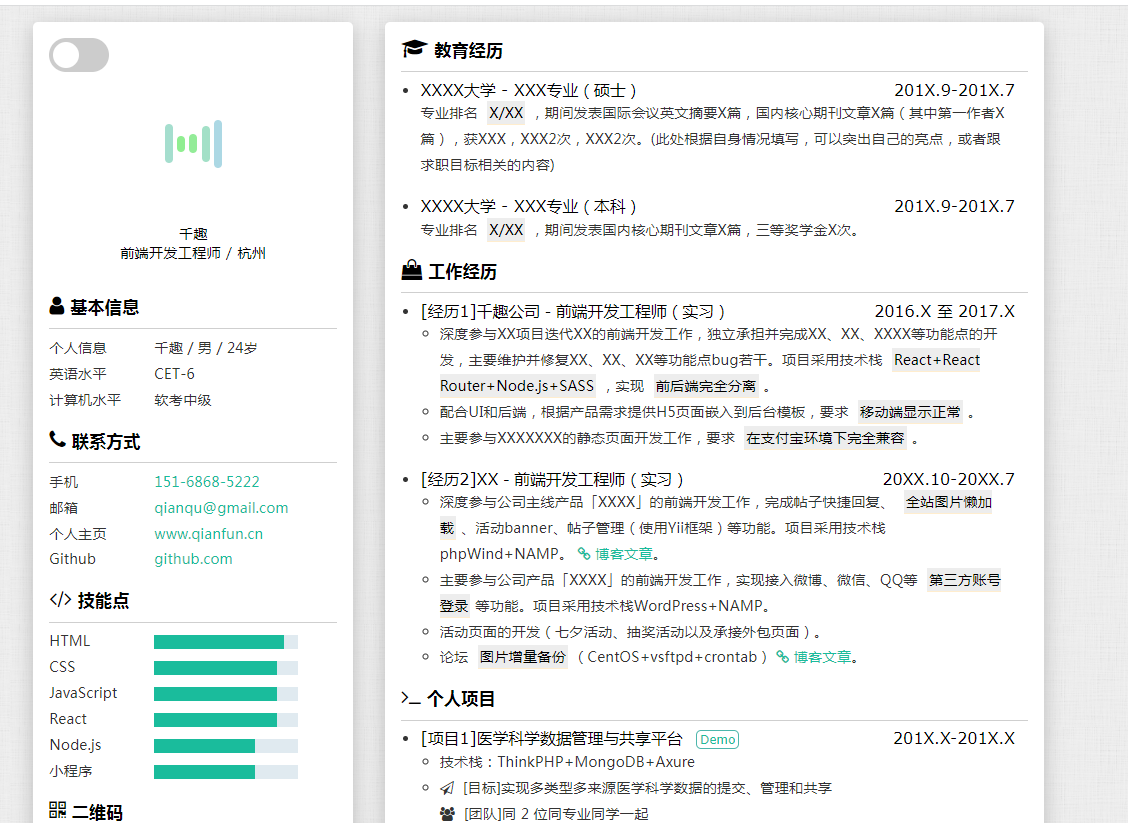The image size is (1128, 823).
Task: Click the person icon beside 基本信息
Action: coord(57,308)
